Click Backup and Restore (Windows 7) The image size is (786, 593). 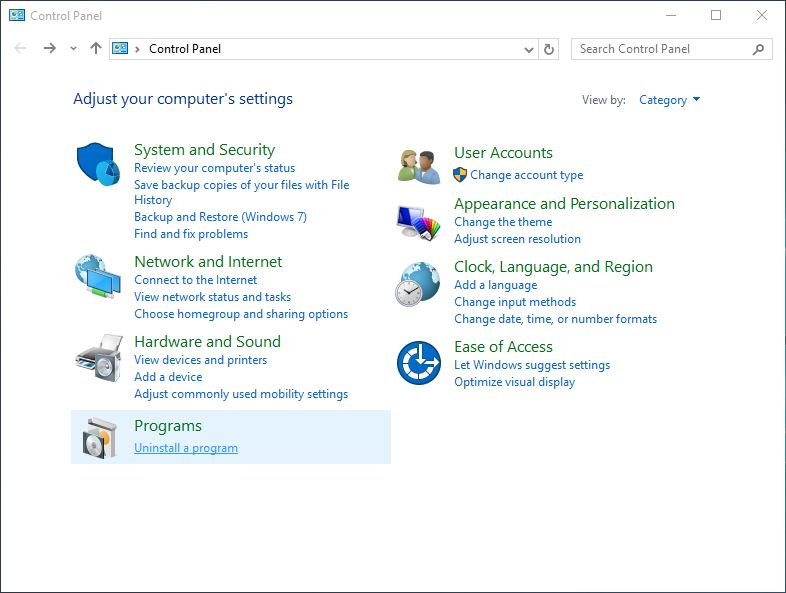coord(220,217)
